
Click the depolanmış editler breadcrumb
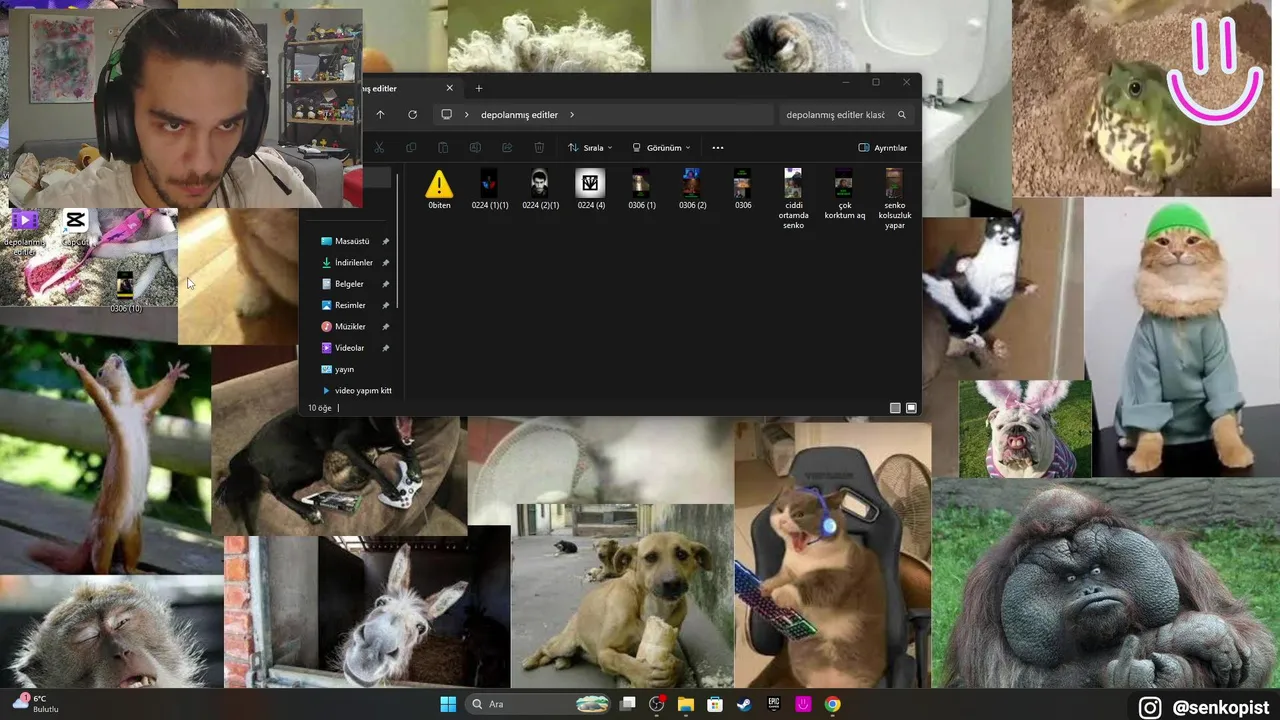[519, 115]
